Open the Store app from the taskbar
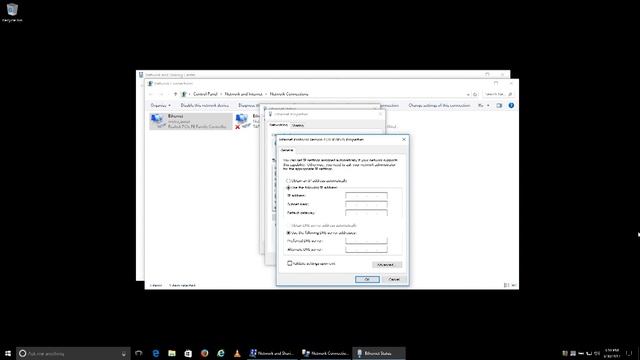The height and width of the screenshot is (360, 640). (x=188, y=353)
